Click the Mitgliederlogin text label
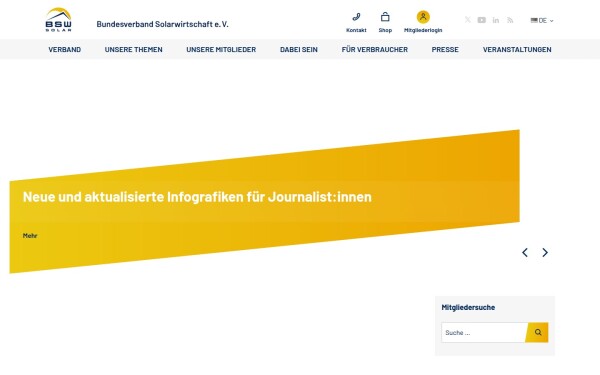Viewport: 600px width, 375px height. pos(423,30)
